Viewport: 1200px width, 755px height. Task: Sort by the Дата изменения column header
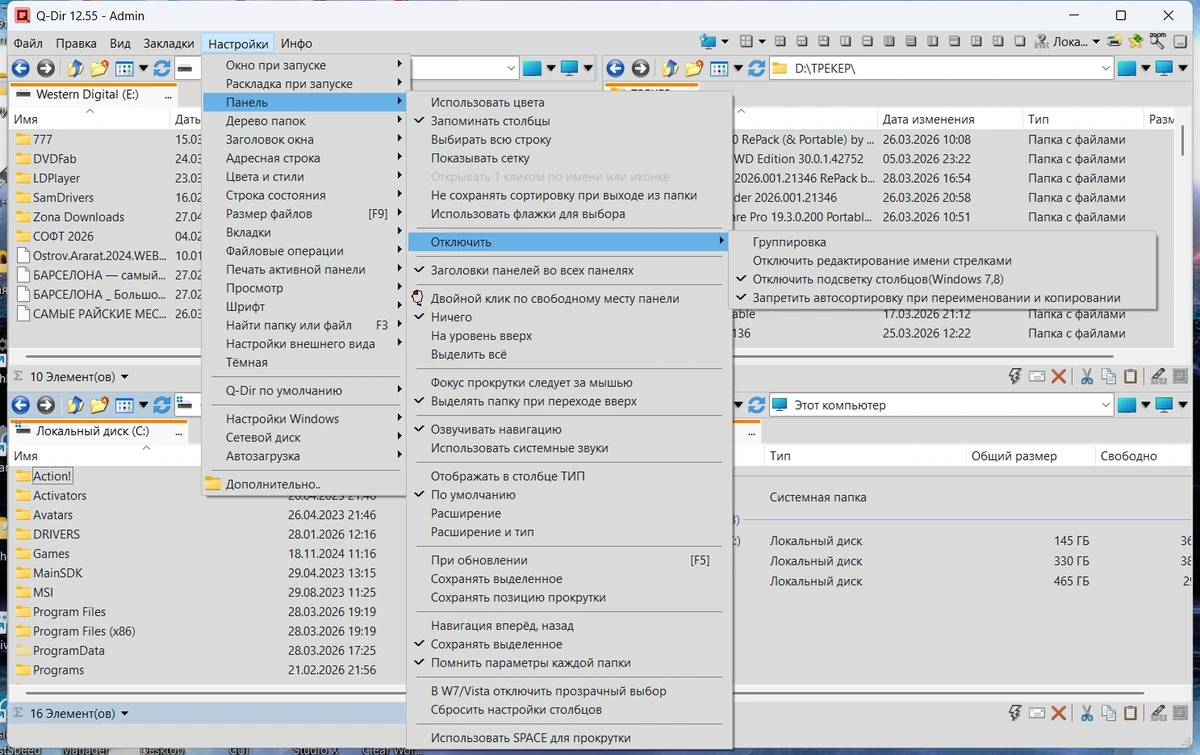948,119
